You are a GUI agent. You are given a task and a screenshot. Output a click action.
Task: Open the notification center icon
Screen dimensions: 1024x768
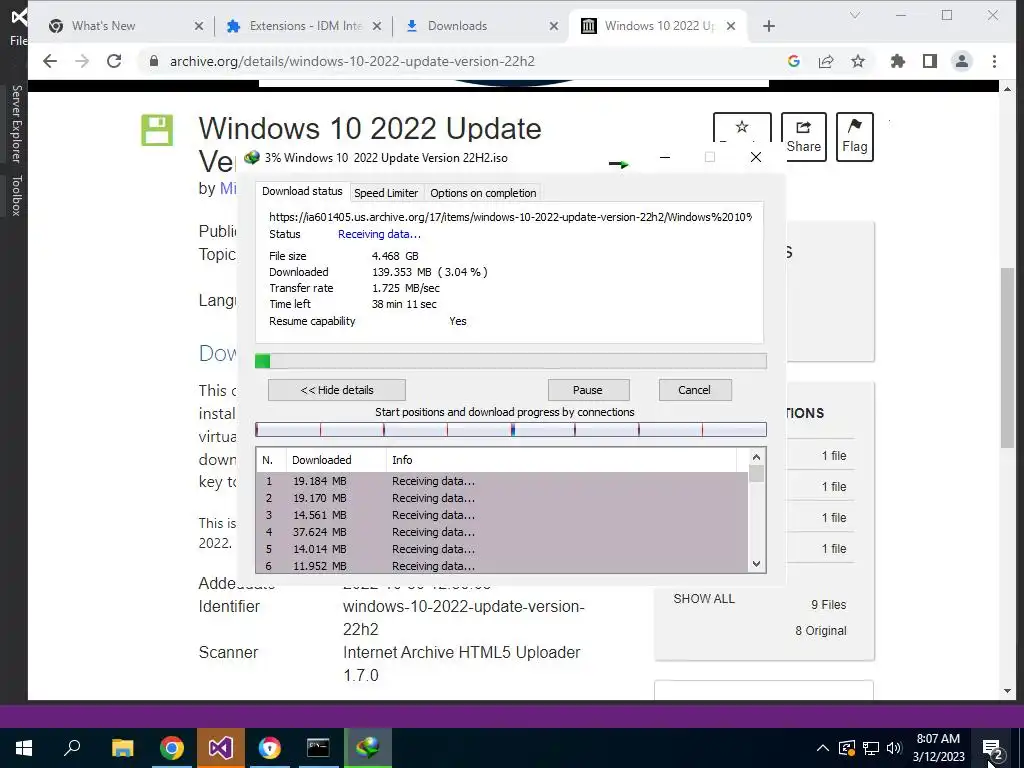(992, 749)
